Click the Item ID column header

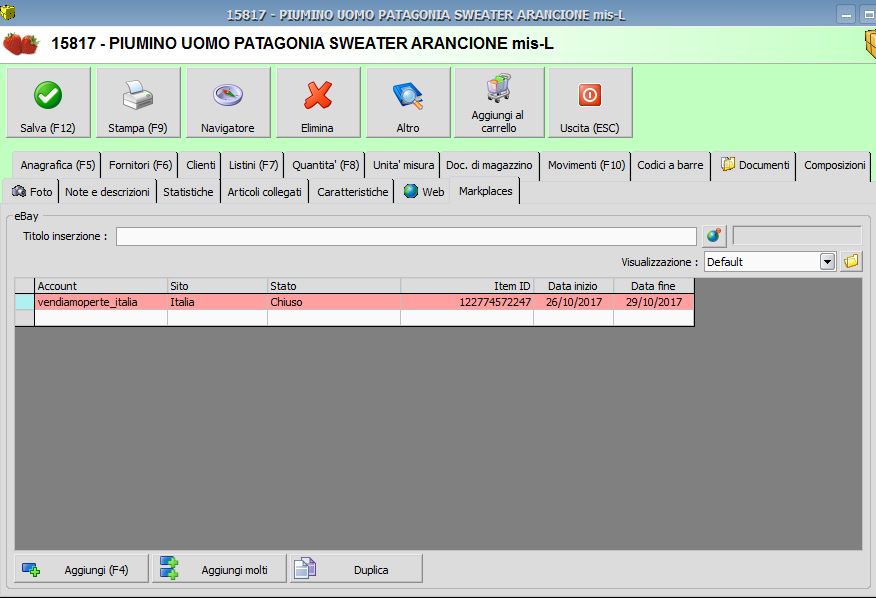click(x=466, y=286)
